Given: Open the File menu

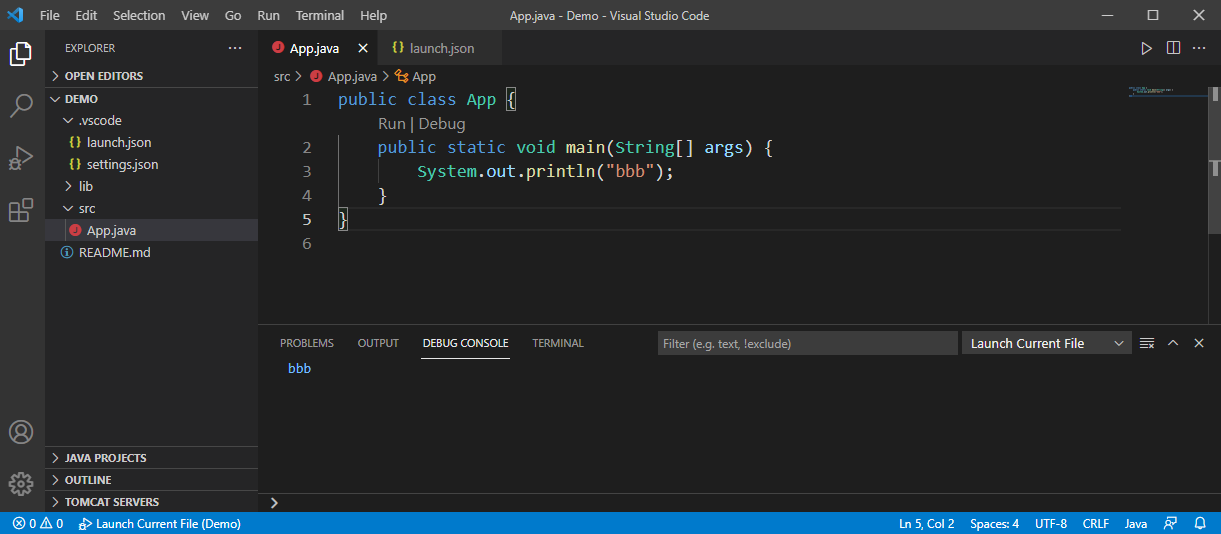Looking at the screenshot, I should 50,15.
